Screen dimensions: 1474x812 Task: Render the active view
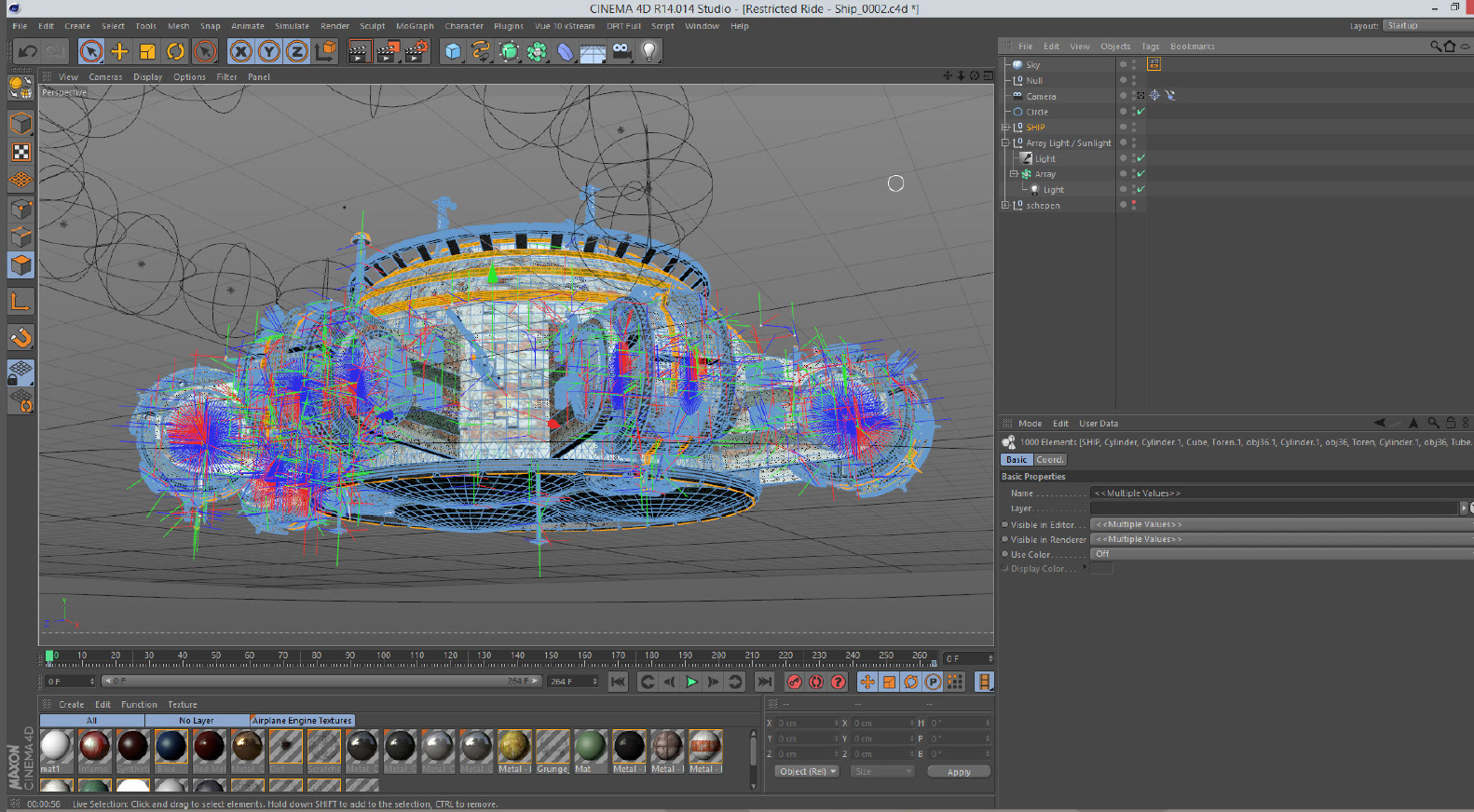(x=360, y=51)
